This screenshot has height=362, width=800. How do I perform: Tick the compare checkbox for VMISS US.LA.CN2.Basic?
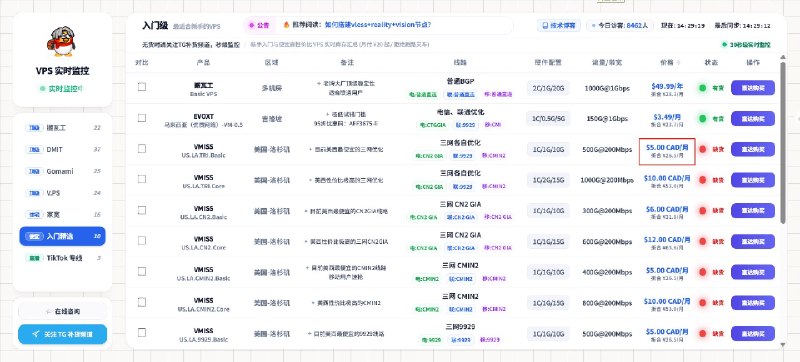[142, 210]
